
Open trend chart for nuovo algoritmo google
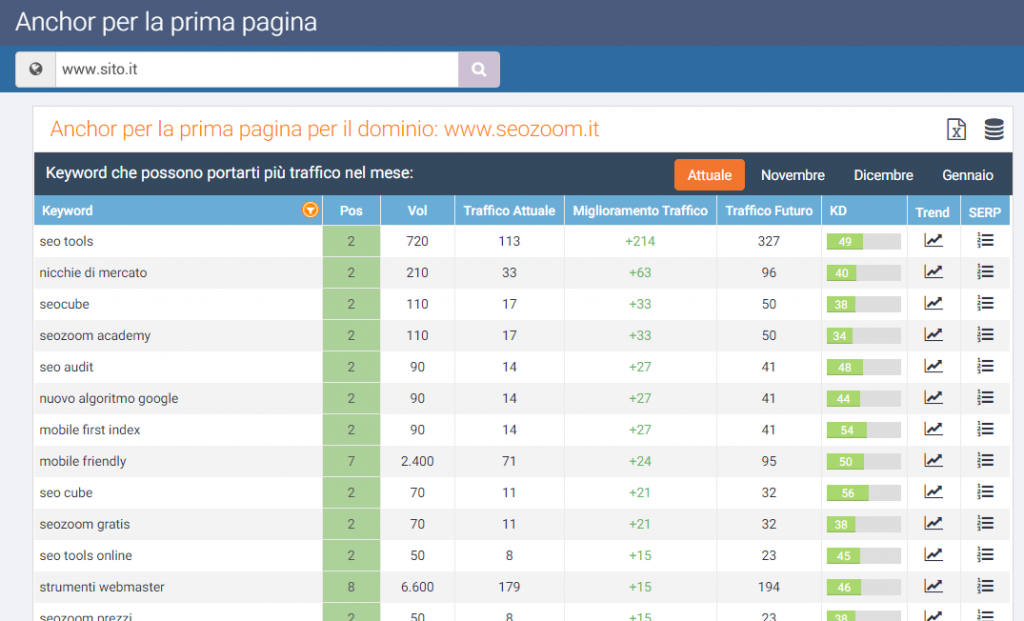point(933,397)
